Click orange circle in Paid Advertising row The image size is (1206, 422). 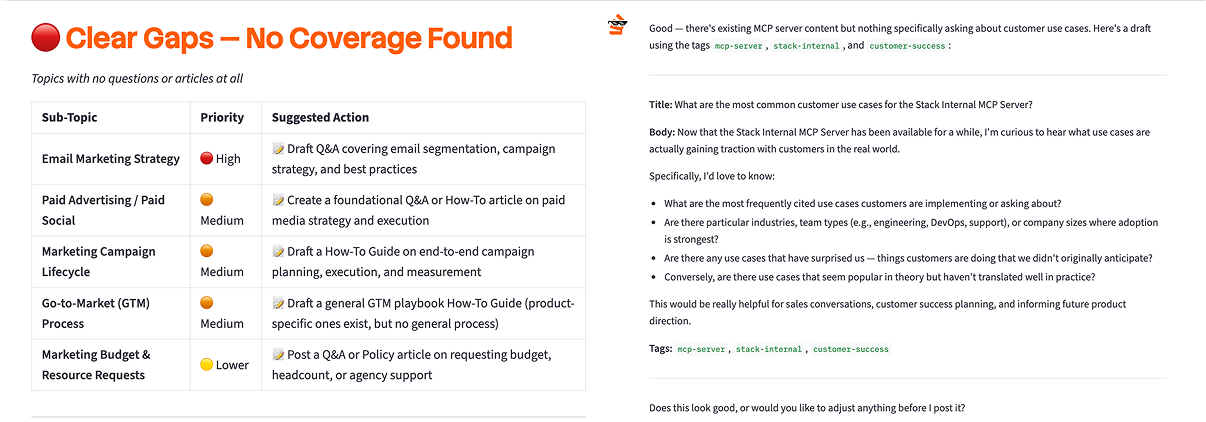207,200
